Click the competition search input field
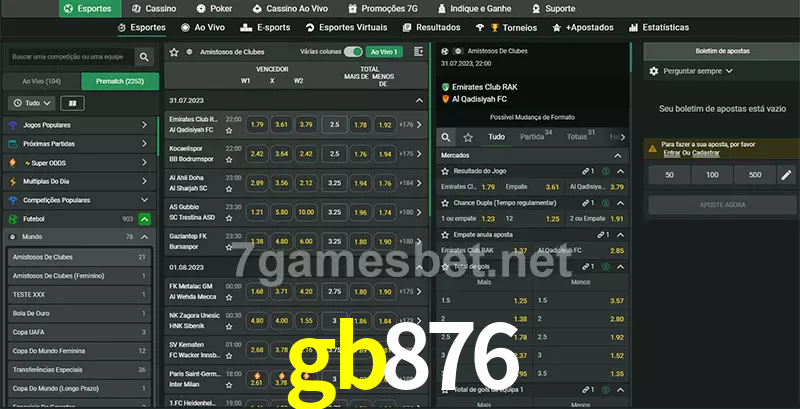The width and height of the screenshot is (800, 409). [x=71, y=57]
